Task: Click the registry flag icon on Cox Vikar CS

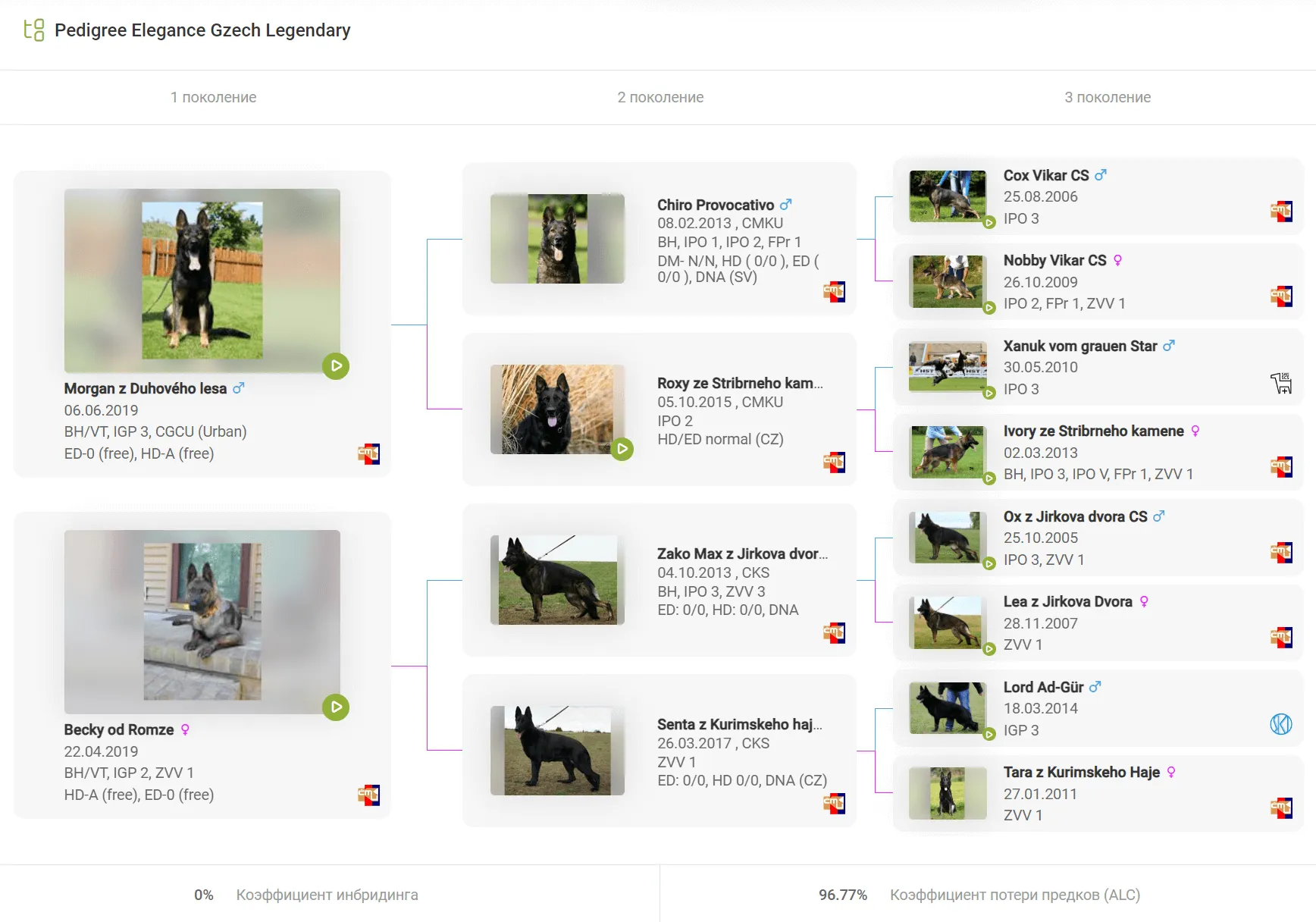Action: point(1280,212)
